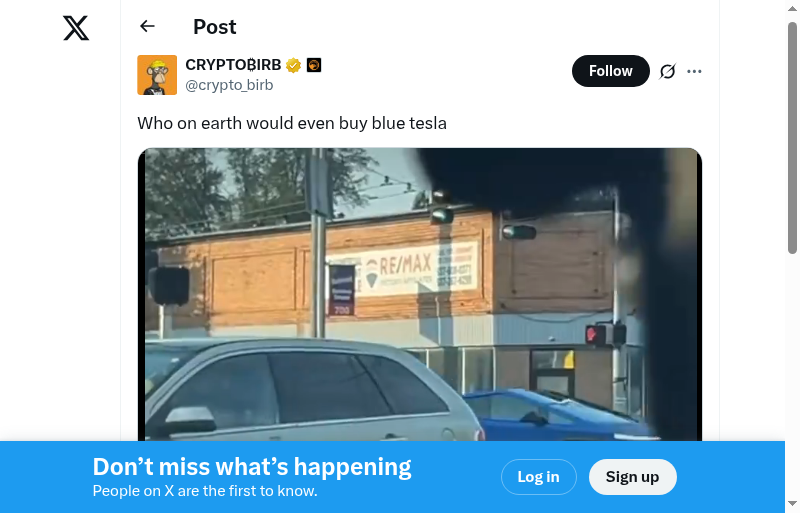Click the scrollbar up arrow
This screenshot has height=513, width=800.
point(792,7)
